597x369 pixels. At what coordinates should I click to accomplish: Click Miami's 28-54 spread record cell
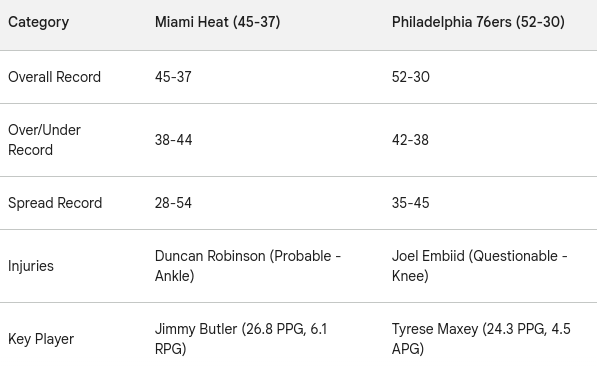[173, 203]
